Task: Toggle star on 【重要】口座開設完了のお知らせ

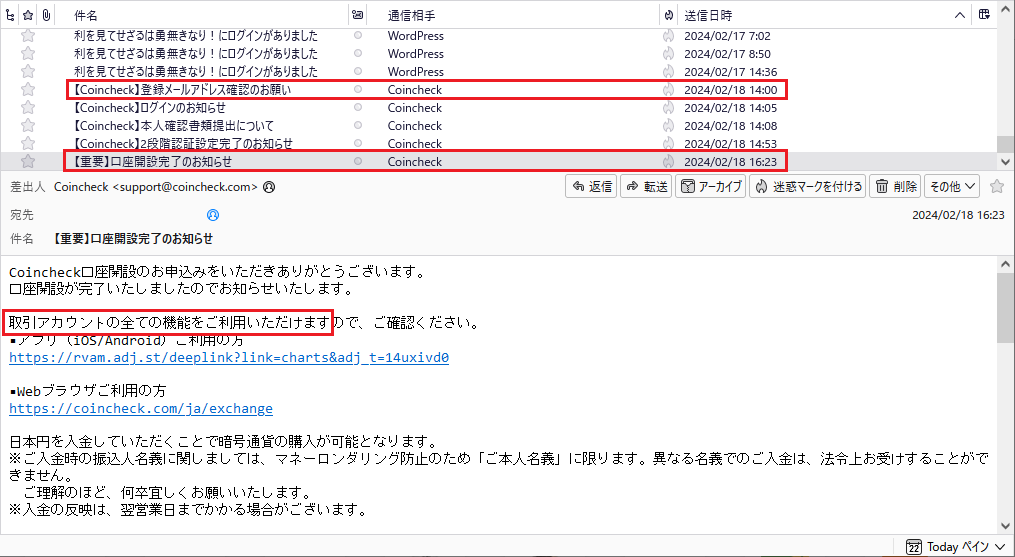Action: (28, 161)
